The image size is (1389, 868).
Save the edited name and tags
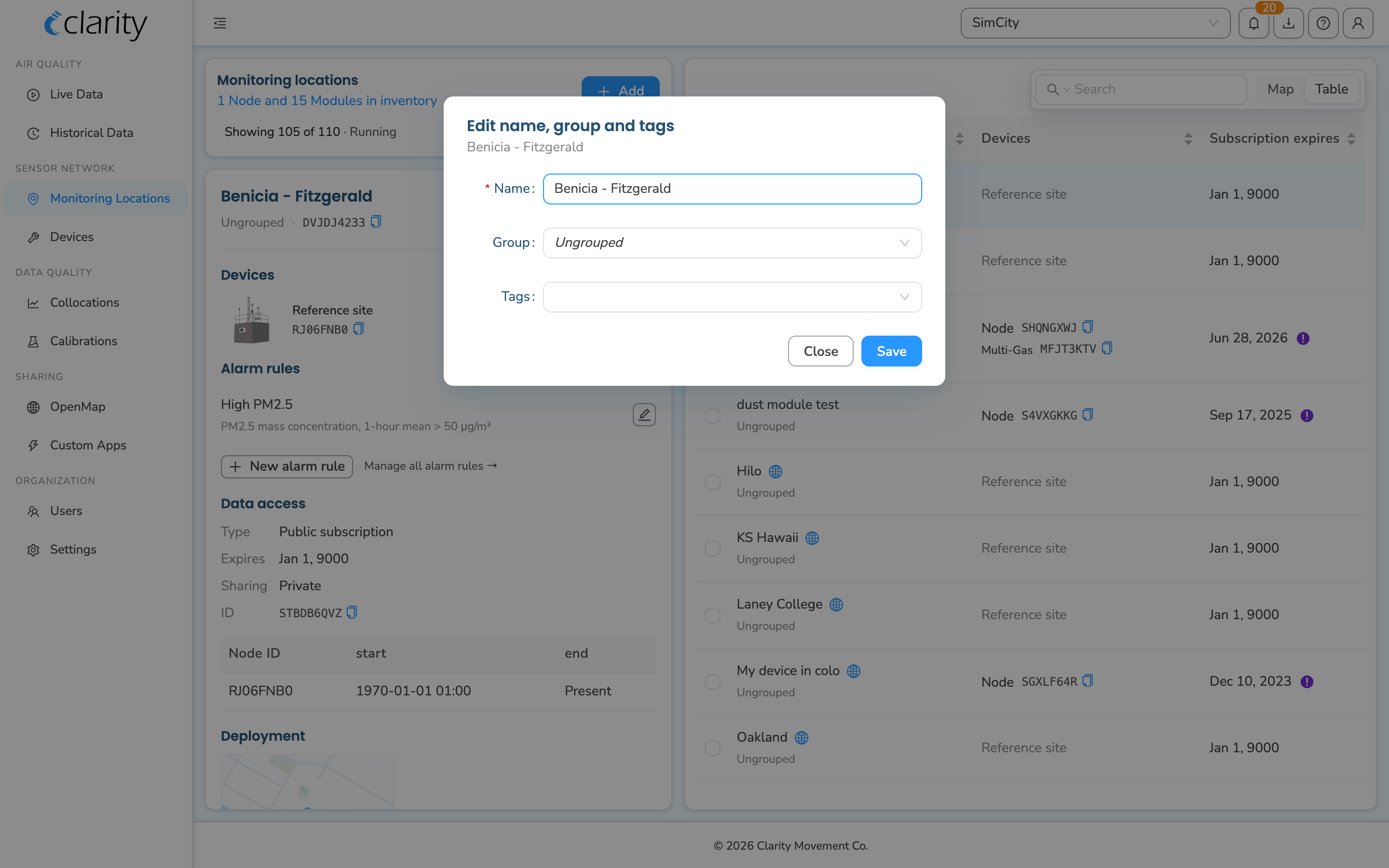click(x=891, y=352)
